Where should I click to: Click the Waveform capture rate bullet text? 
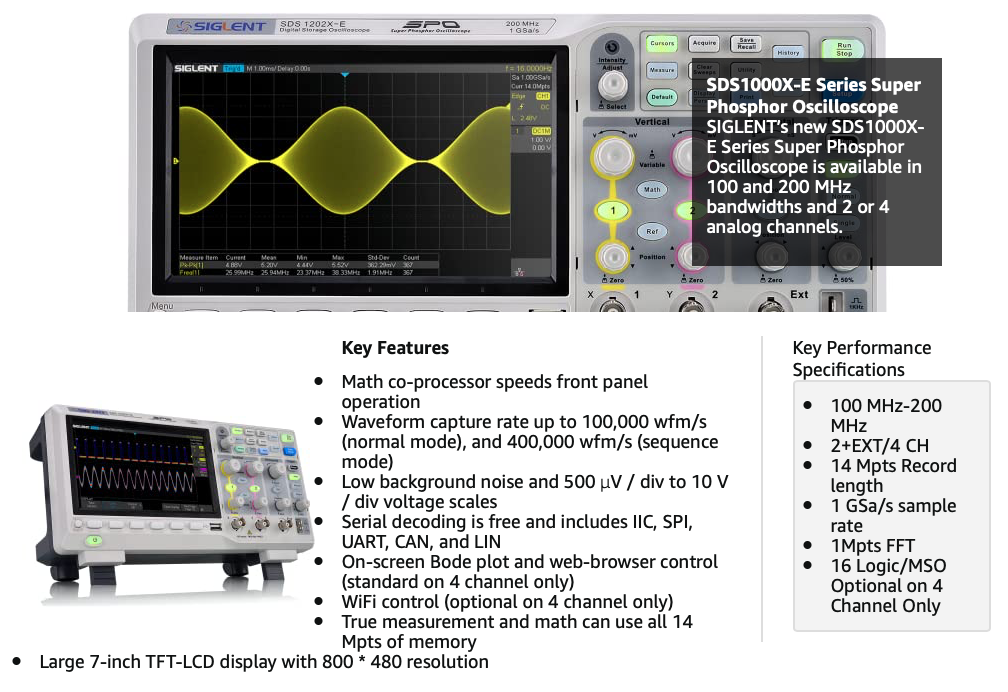click(530, 441)
